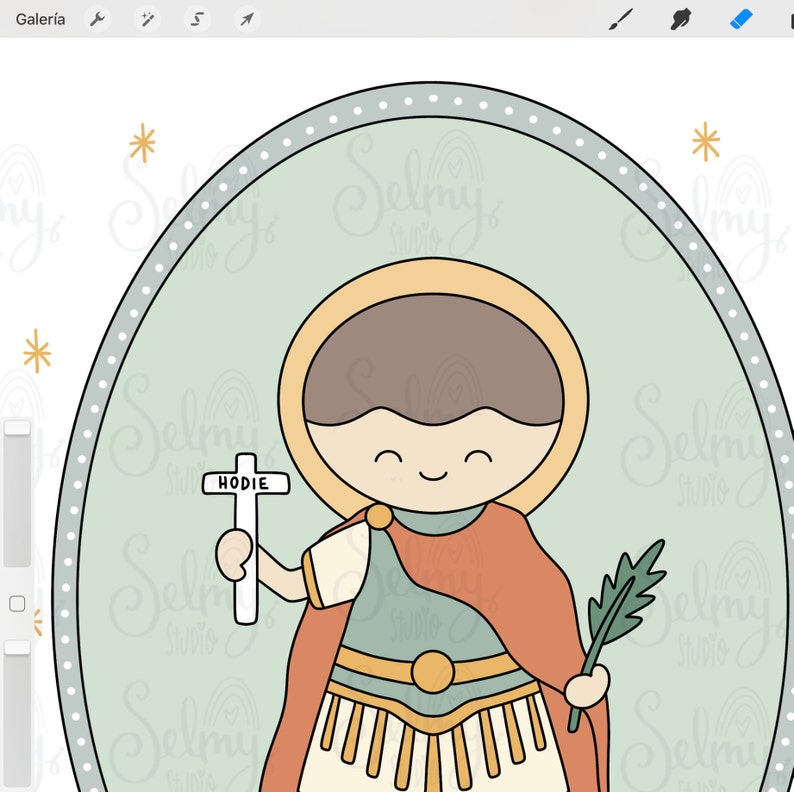
Task: Open the Galería gallery view
Action: coord(40,19)
